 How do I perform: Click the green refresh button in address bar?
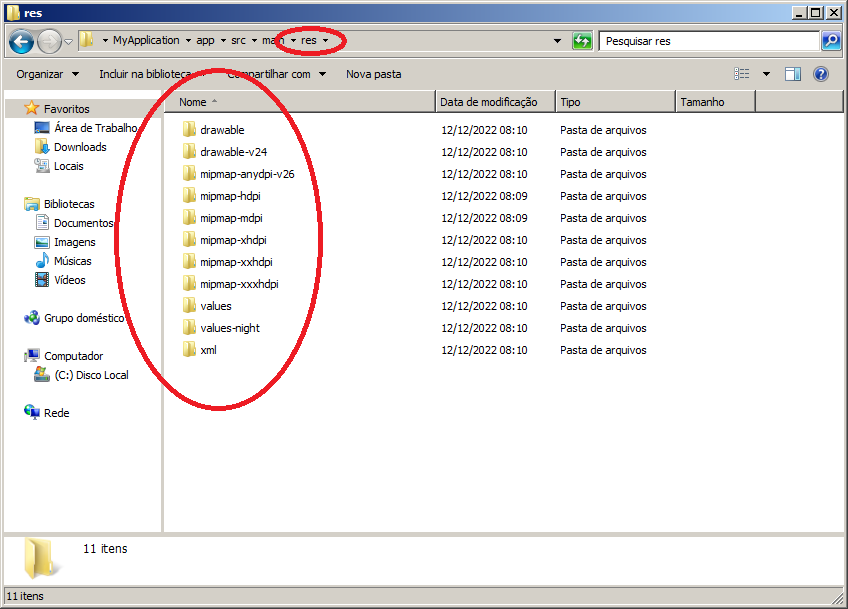point(582,41)
